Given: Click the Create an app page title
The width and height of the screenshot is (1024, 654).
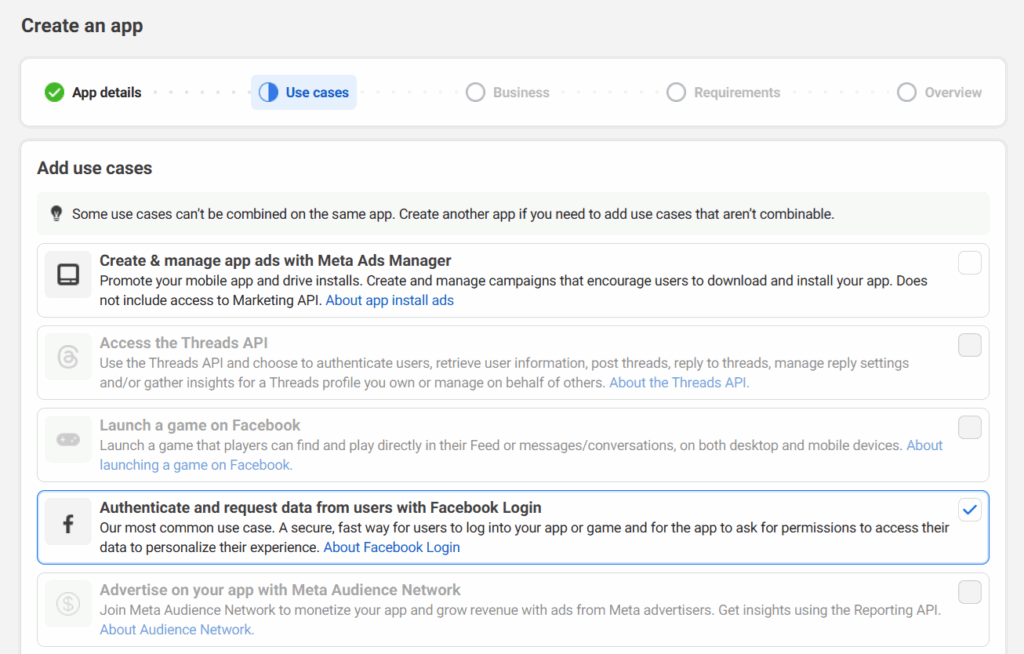Looking at the screenshot, I should click(82, 25).
